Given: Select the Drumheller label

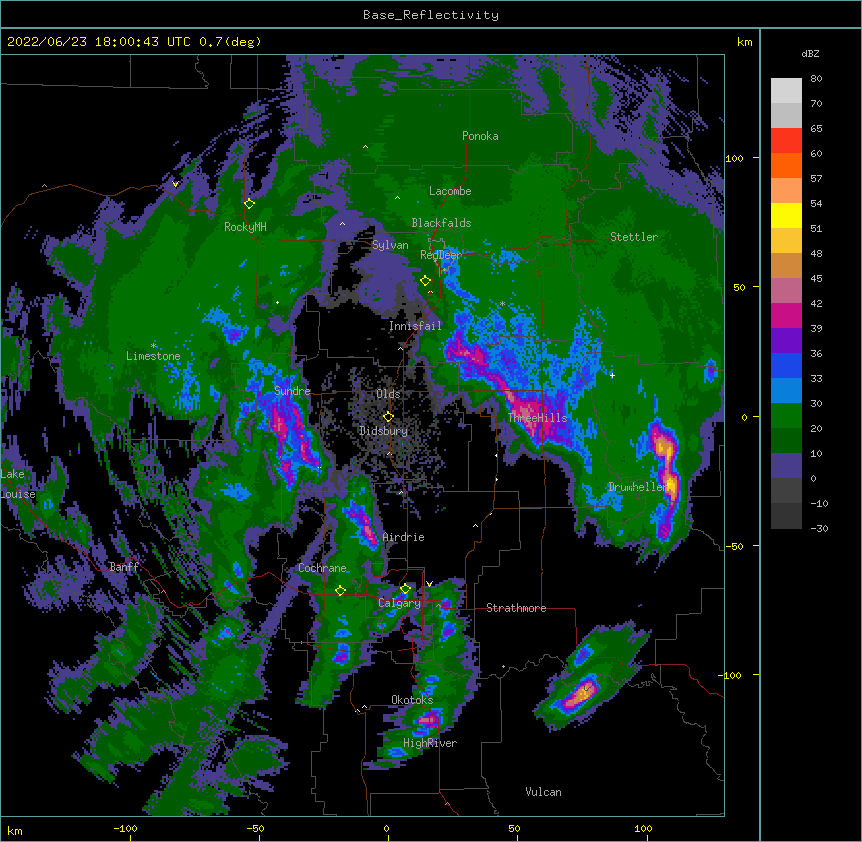Looking at the screenshot, I should [638, 487].
